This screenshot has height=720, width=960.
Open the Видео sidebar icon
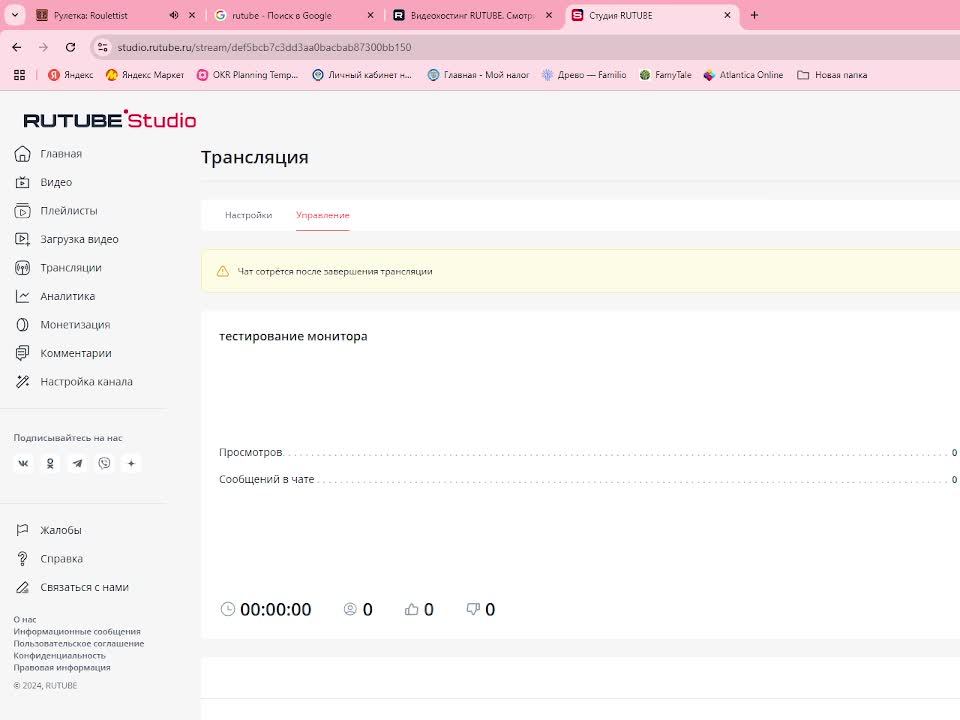tap(22, 182)
